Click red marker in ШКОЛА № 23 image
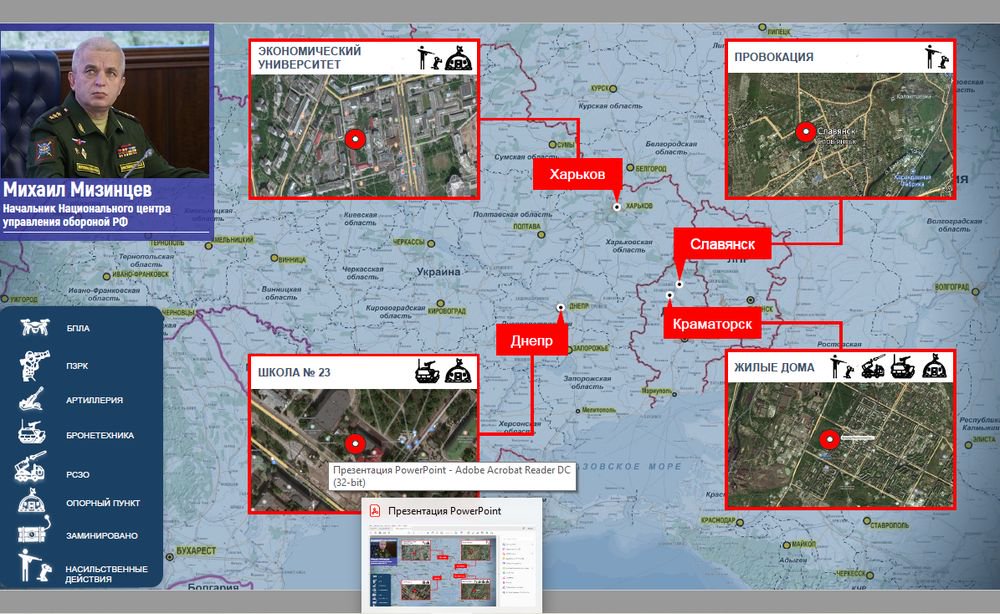 (x=352, y=443)
